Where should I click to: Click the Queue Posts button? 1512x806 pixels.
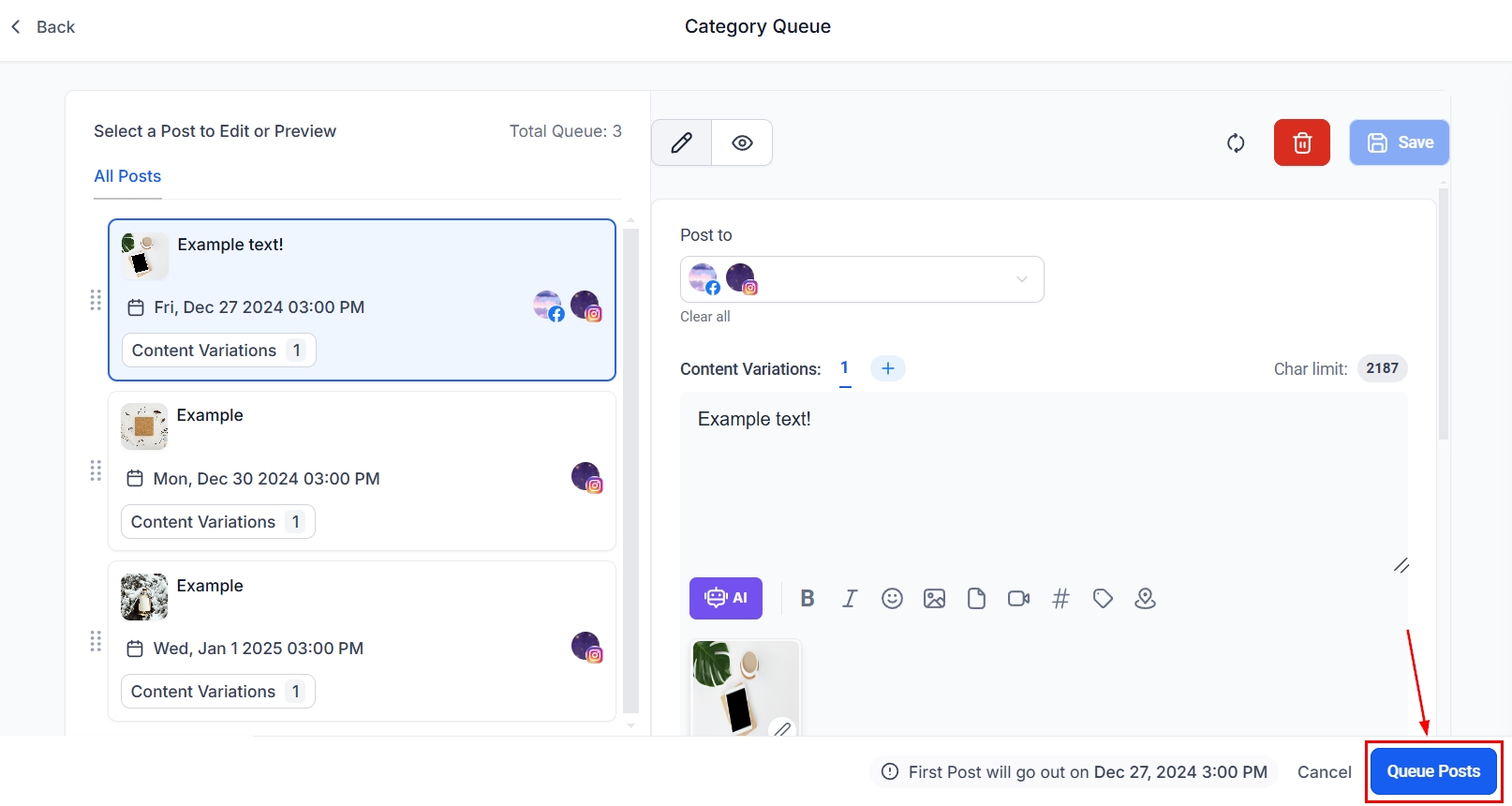(x=1433, y=771)
